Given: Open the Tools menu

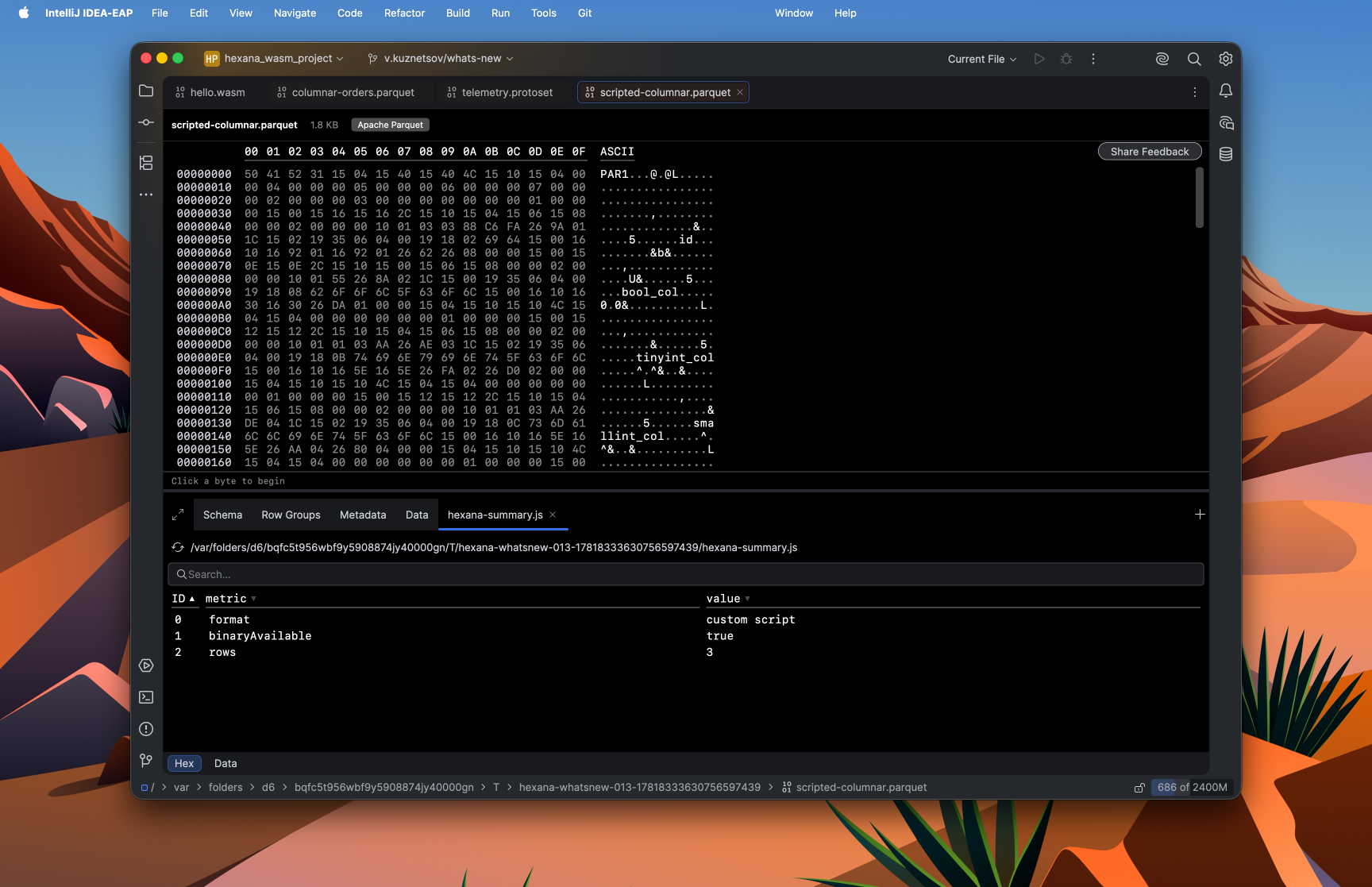Looking at the screenshot, I should point(543,13).
